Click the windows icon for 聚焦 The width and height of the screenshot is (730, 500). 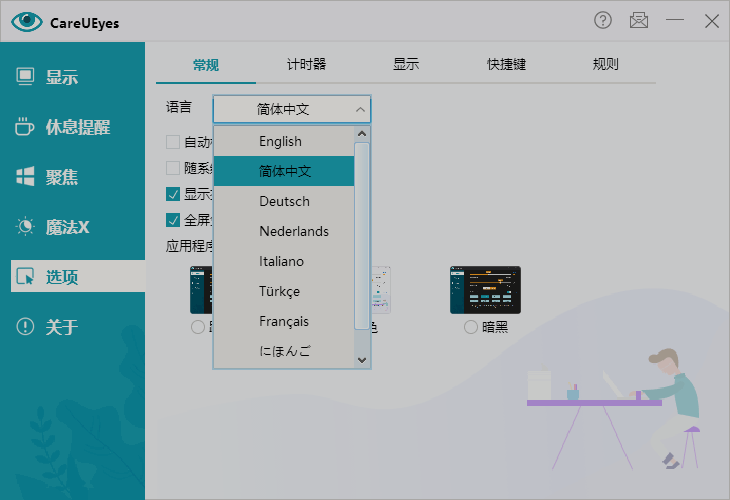click(x=25, y=176)
